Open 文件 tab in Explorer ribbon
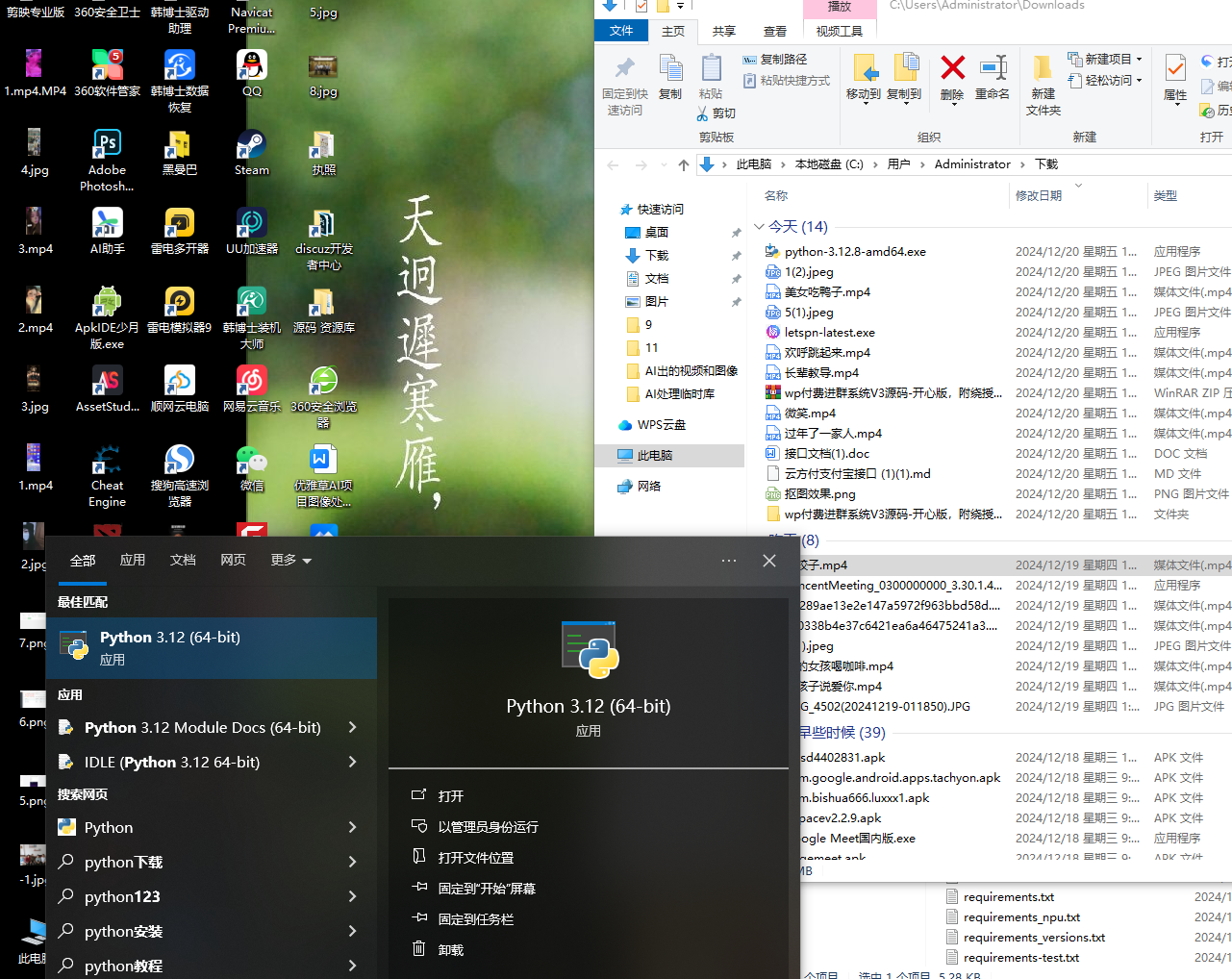The height and width of the screenshot is (979, 1232). [x=621, y=31]
